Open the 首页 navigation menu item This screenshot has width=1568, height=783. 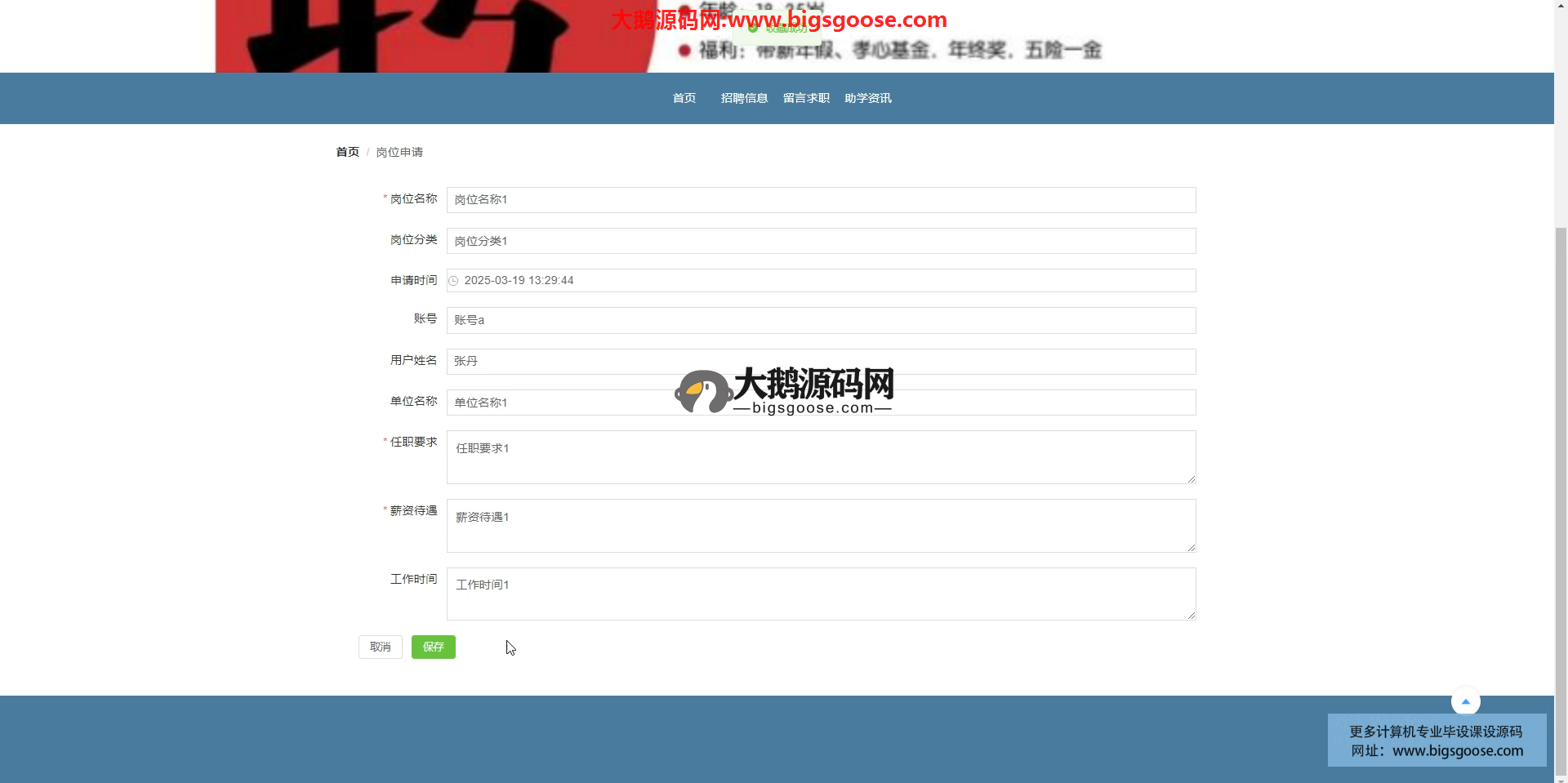[x=684, y=98]
